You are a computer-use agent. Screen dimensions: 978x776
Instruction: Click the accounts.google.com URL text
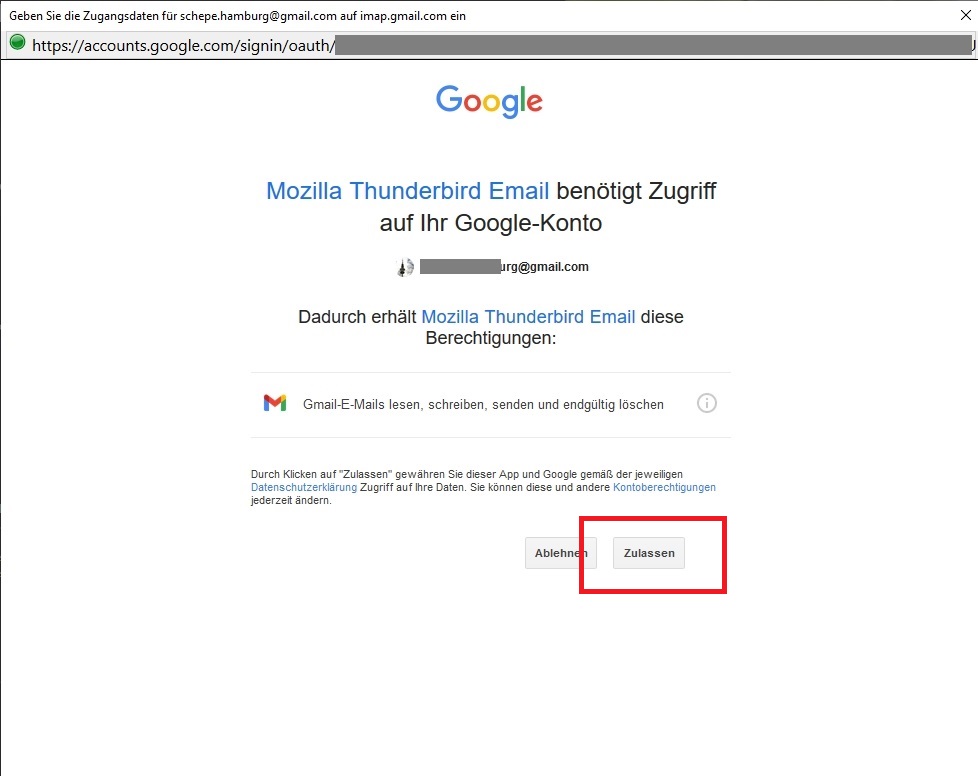click(183, 46)
